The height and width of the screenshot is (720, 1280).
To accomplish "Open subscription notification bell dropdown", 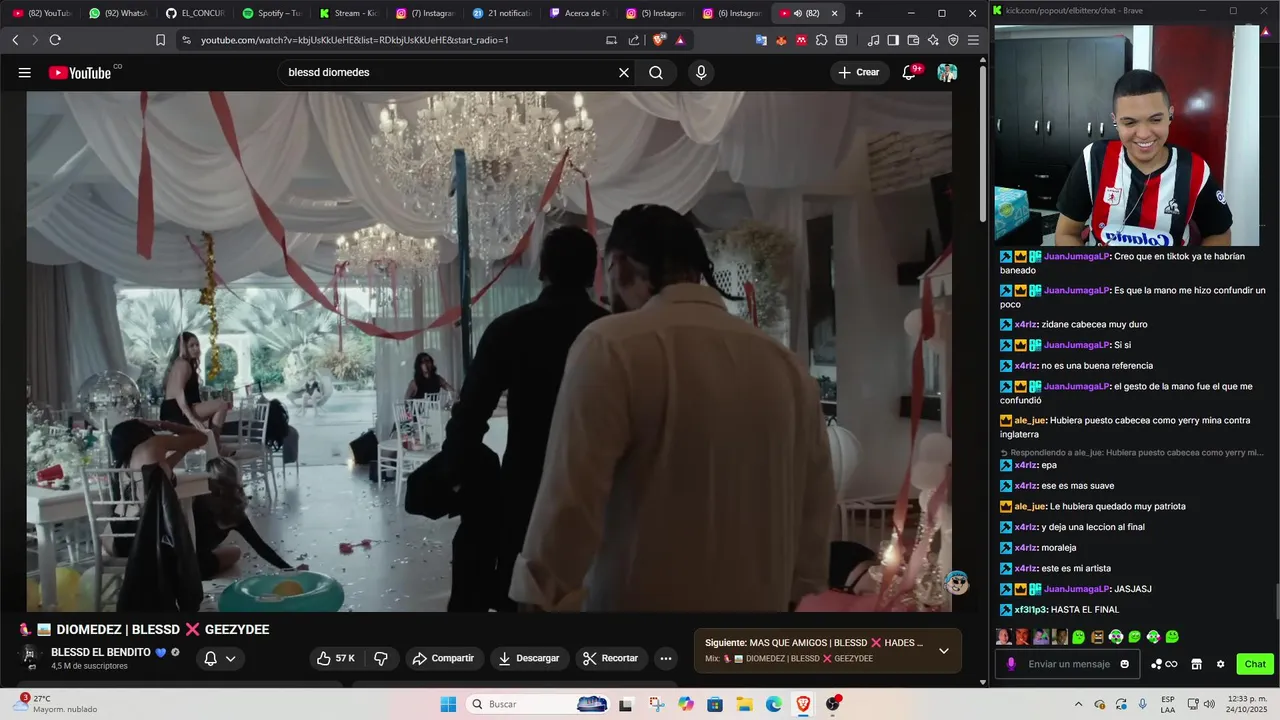I will tap(220, 658).
